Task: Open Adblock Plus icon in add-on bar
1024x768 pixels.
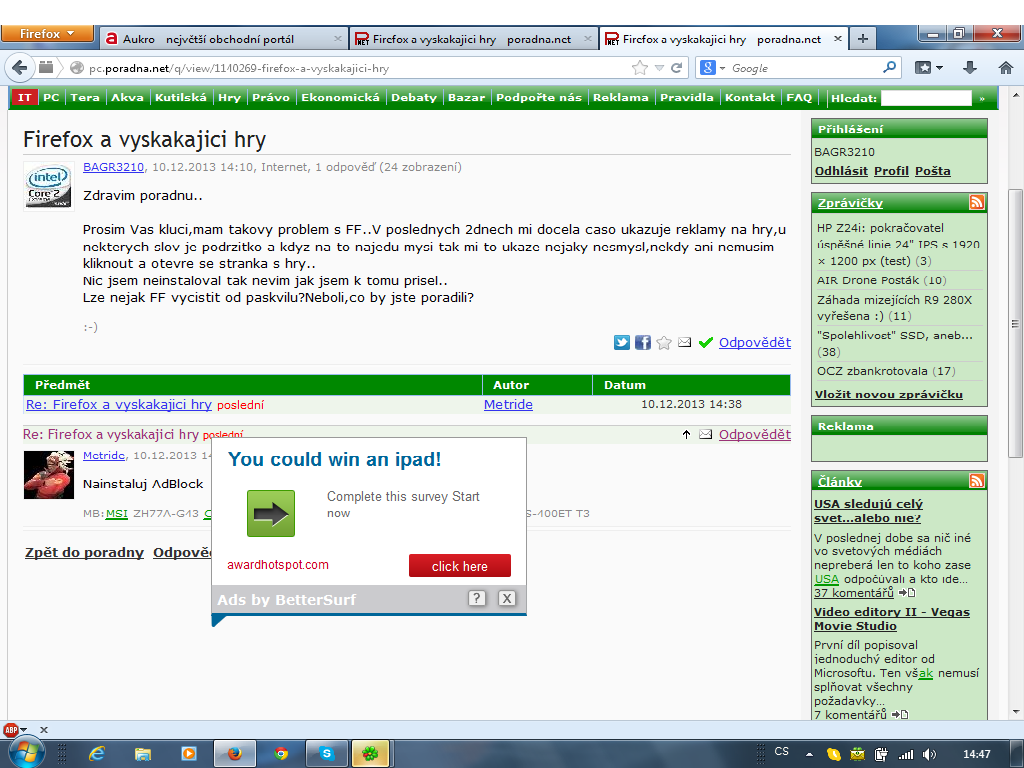Action: pos(10,729)
